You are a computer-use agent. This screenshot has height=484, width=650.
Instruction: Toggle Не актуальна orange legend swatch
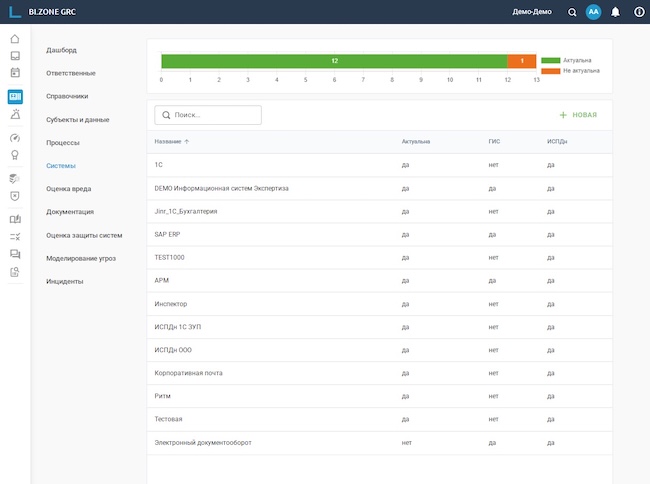point(551,71)
